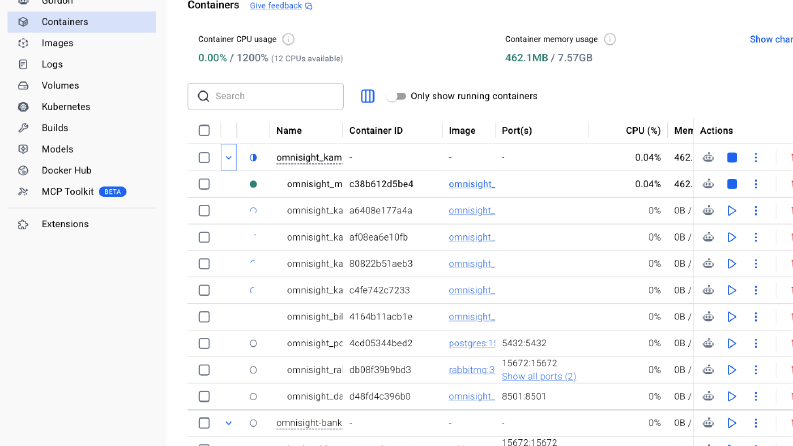Start container c4fe742c7233

(x=732, y=290)
